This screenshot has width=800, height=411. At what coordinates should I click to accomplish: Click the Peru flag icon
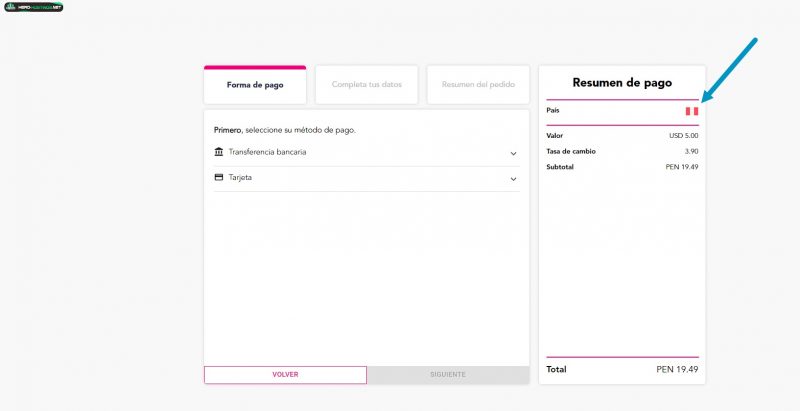[x=691, y=111]
